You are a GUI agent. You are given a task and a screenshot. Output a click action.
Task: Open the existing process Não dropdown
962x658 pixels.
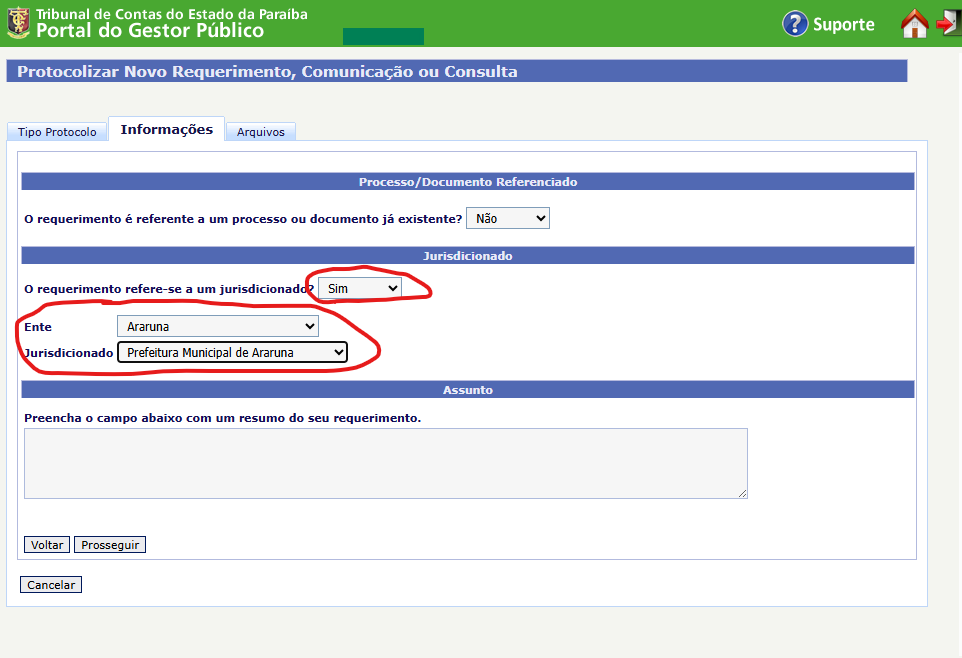508,219
